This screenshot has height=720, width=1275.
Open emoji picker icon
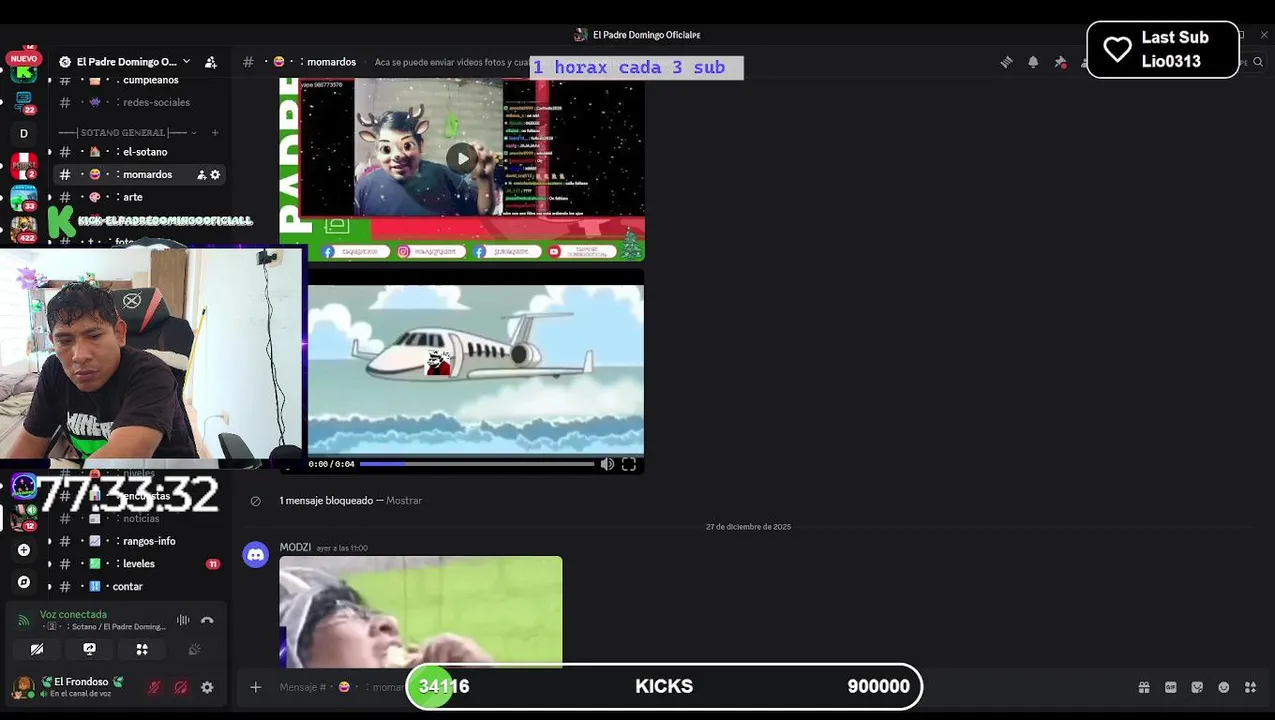(1224, 687)
